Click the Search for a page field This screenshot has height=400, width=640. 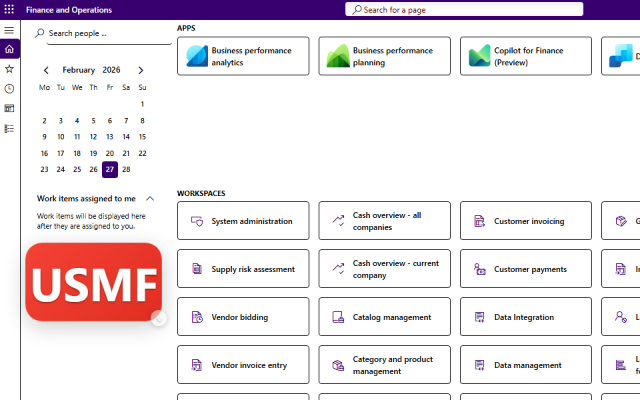click(x=464, y=9)
